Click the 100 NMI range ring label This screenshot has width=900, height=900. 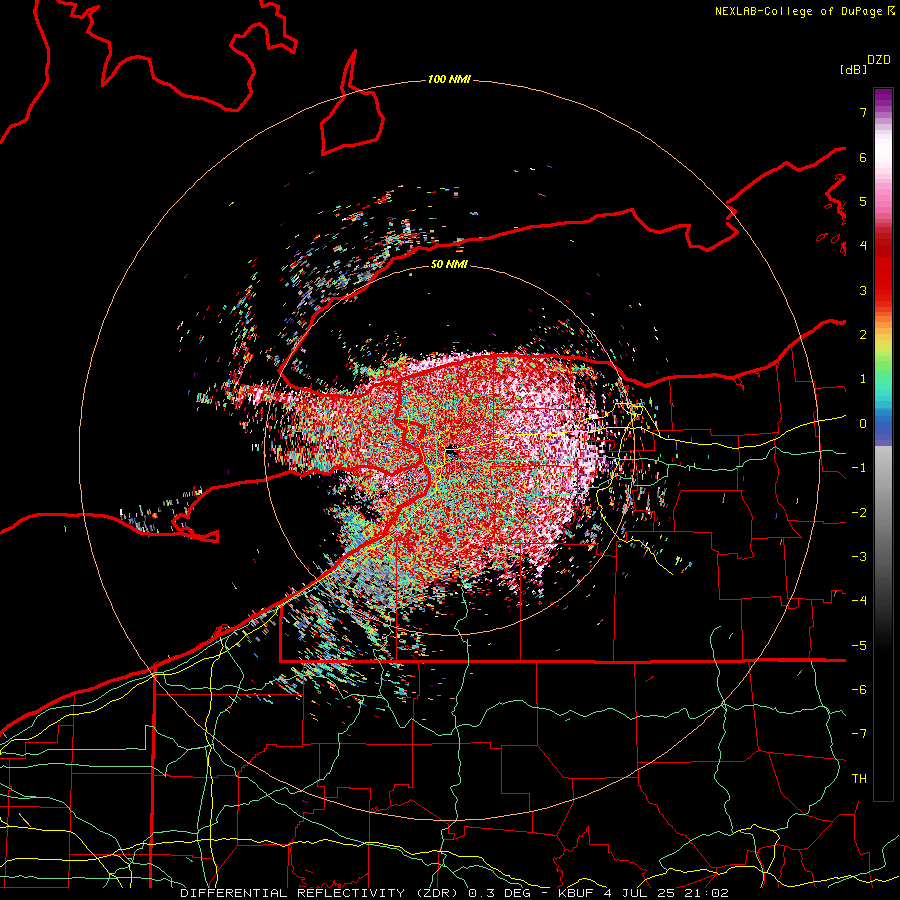(449, 79)
